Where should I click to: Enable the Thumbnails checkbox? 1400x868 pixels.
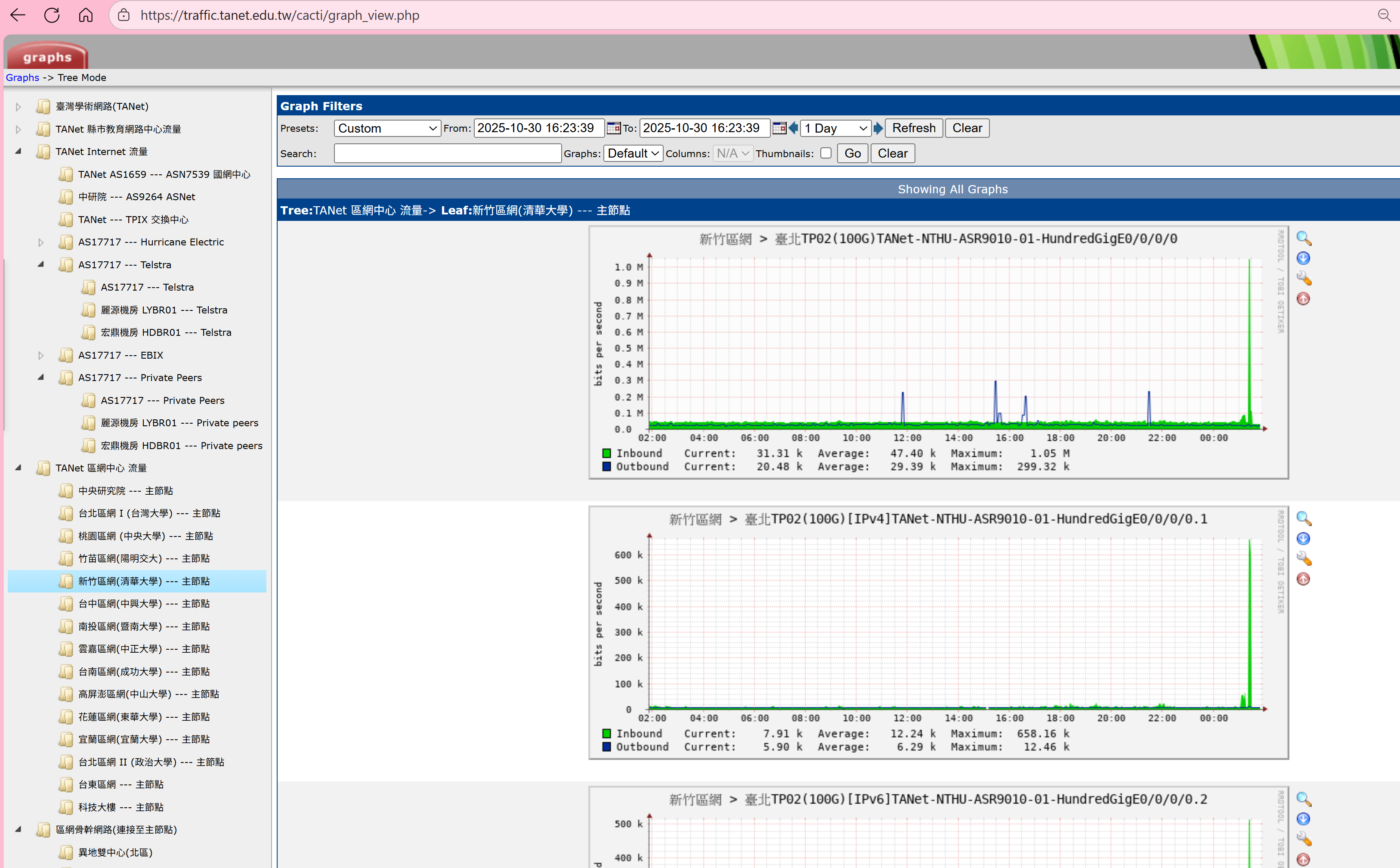tap(825, 153)
